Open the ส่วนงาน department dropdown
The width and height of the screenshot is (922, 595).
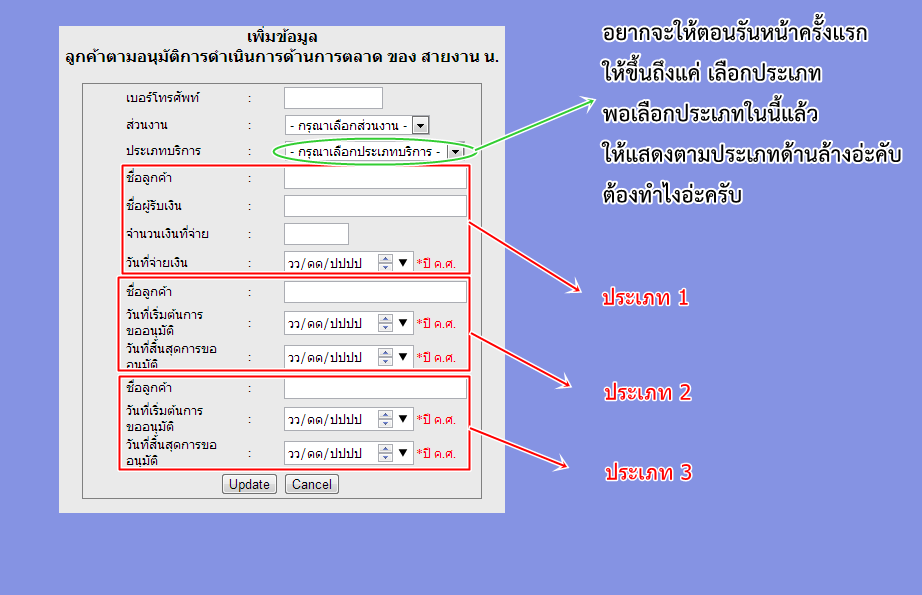[357, 125]
